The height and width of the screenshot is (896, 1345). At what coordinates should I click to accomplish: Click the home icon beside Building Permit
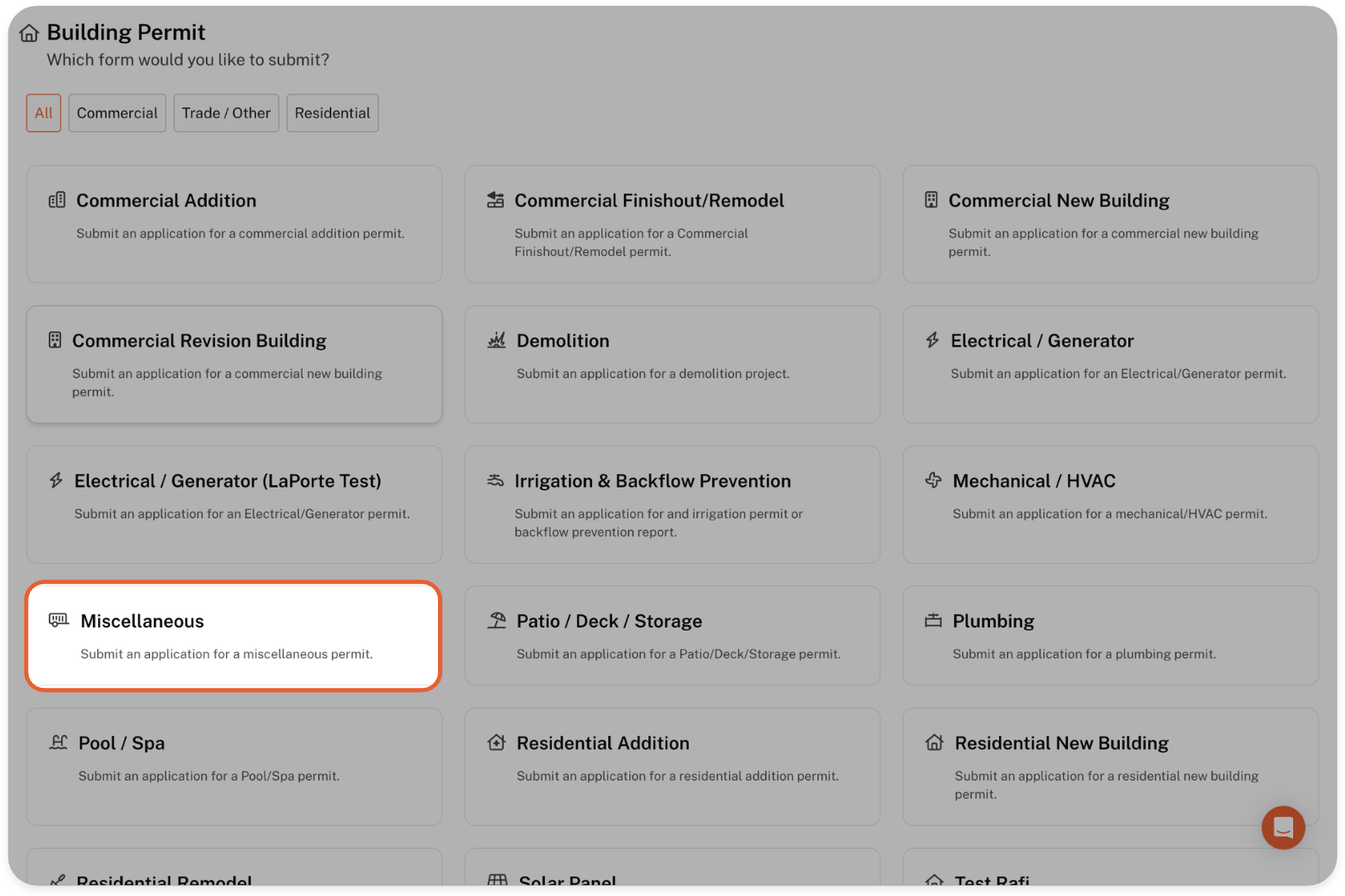29,33
